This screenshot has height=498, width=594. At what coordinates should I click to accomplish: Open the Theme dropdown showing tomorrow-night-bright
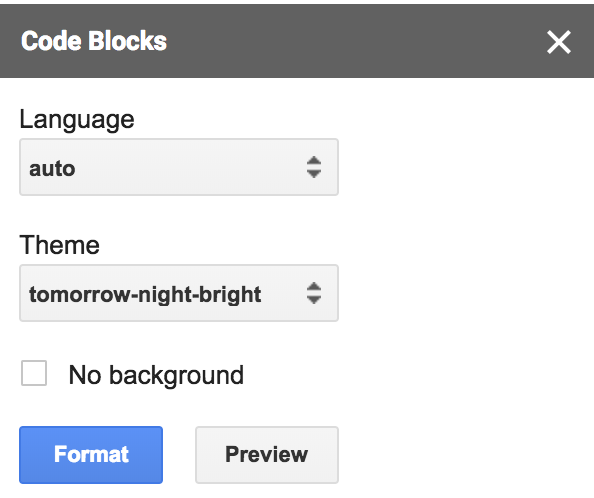tap(179, 293)
